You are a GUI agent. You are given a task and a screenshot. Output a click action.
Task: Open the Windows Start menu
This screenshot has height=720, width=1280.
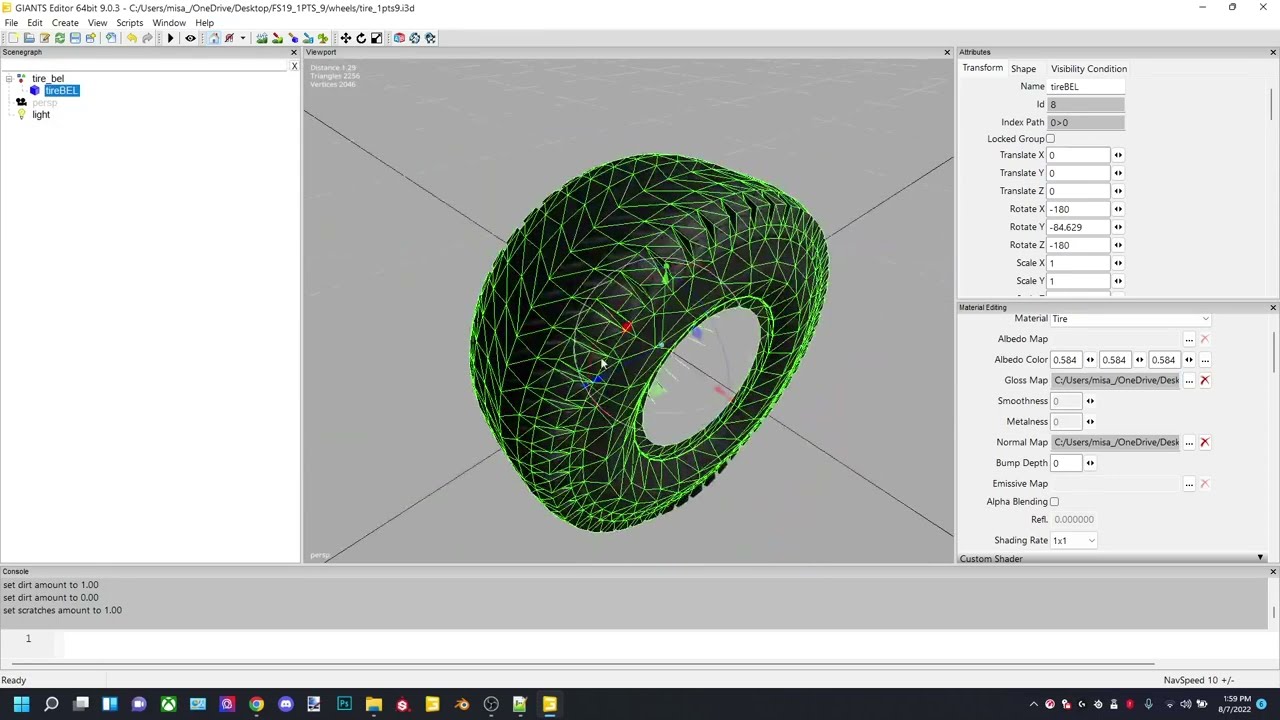[21, 704]
